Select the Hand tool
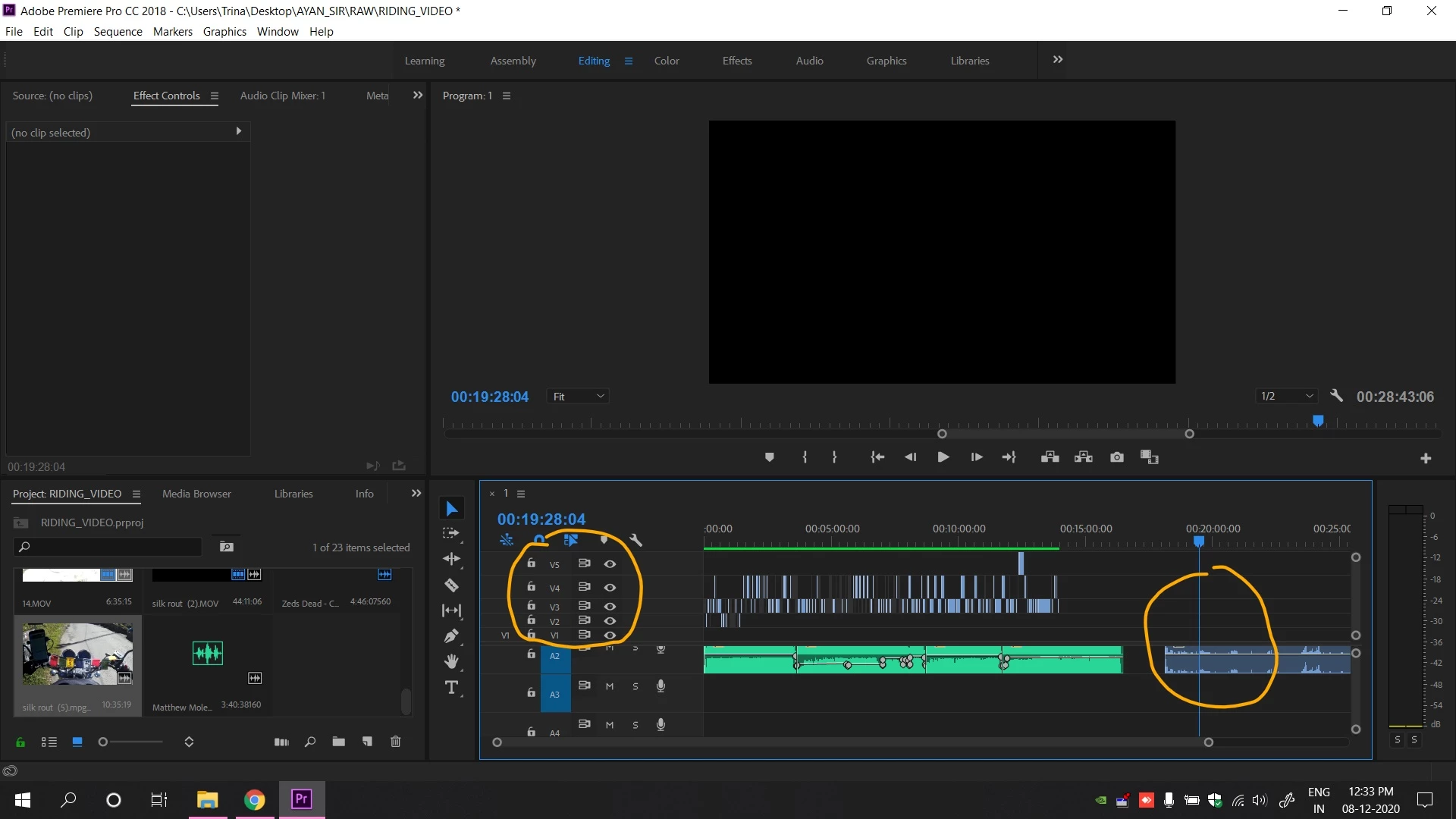The image size is (1456, 819). click(451, 662)
